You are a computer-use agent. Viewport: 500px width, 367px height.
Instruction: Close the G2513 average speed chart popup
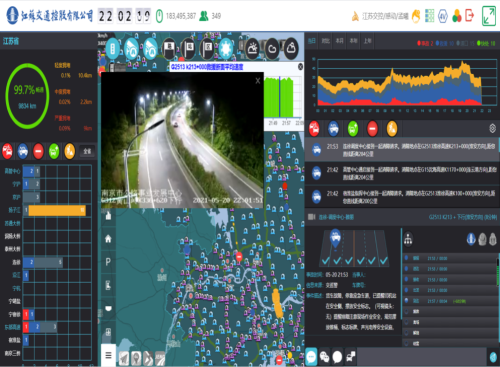[300, 67]
